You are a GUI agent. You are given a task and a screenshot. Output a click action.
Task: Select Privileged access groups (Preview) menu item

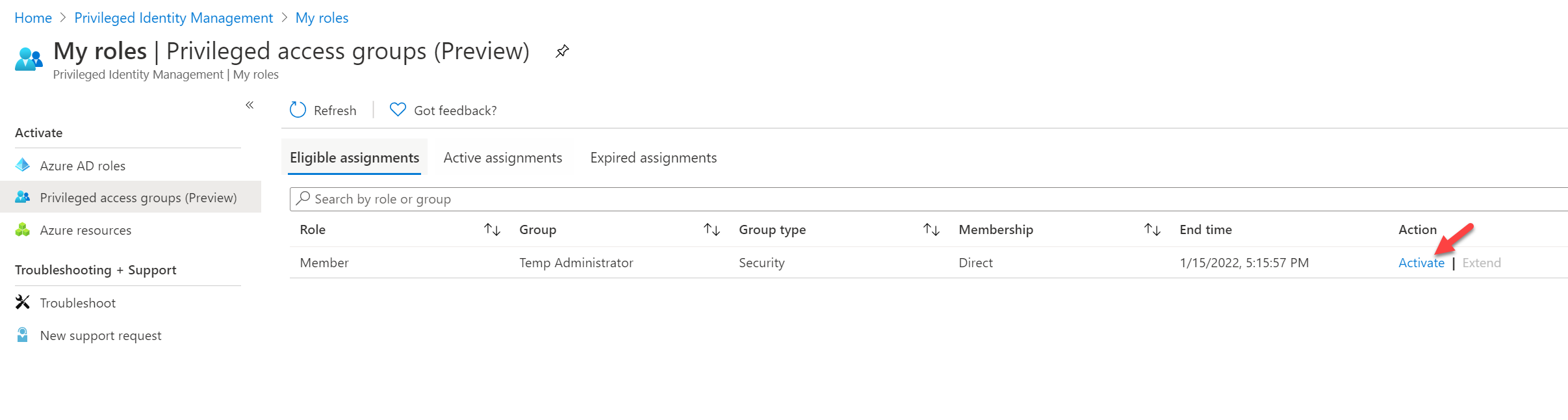(x=131, y=197)
